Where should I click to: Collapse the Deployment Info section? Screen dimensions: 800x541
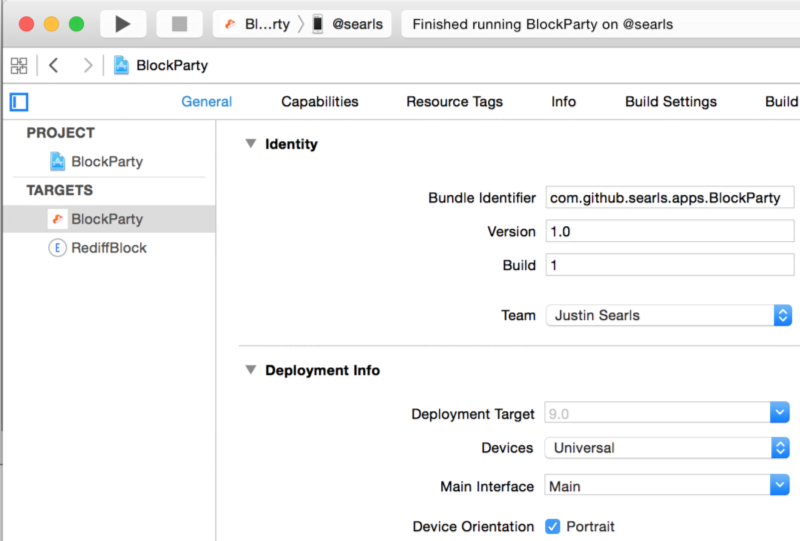[x=251, y=370]
